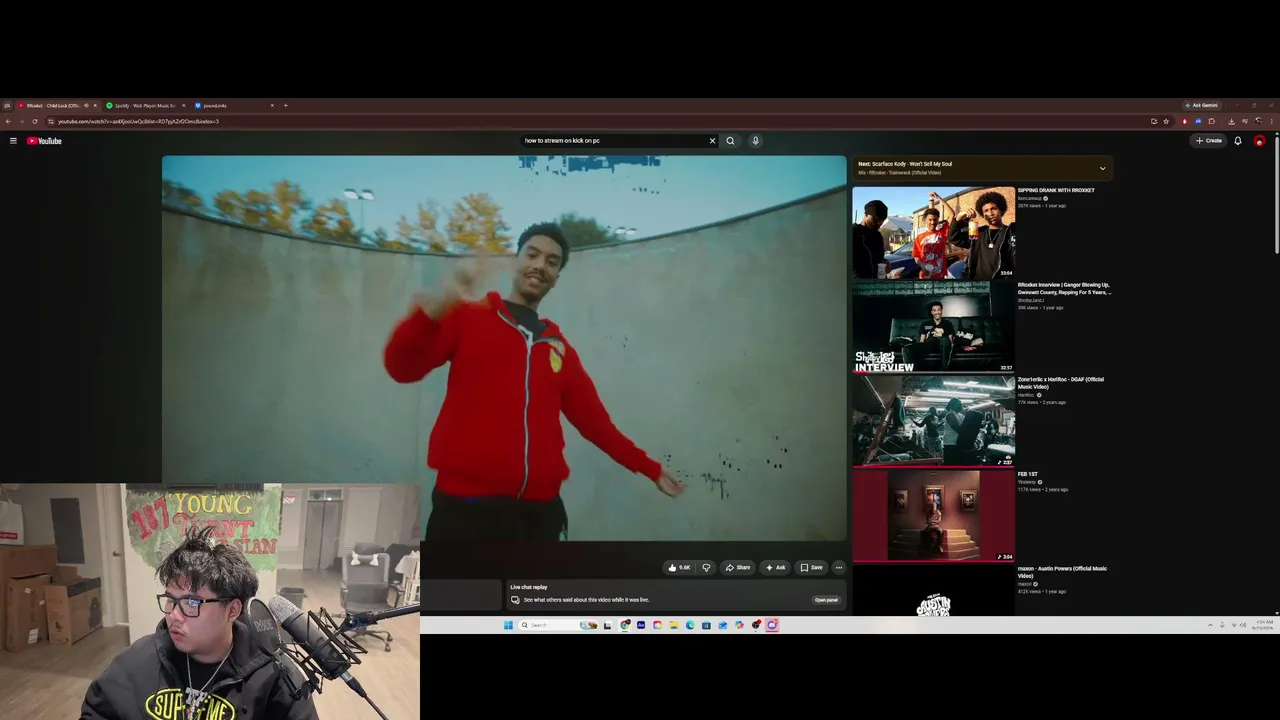Viewport: 1280px width, 720px height.
Task: Open the tab search button beside the tabs
Action: tap(7, 106)
